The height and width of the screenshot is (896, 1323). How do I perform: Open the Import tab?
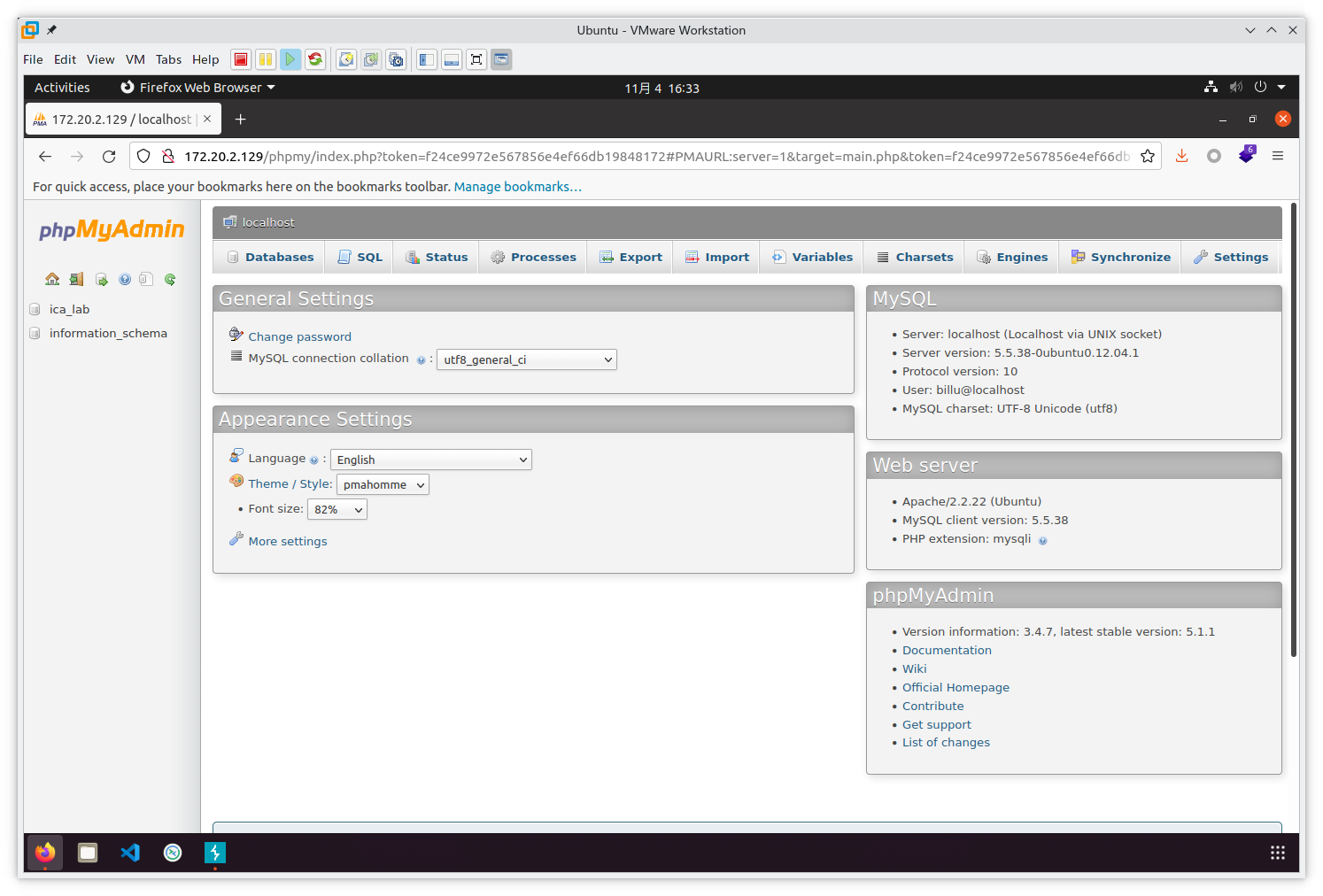tap(717, 257)
